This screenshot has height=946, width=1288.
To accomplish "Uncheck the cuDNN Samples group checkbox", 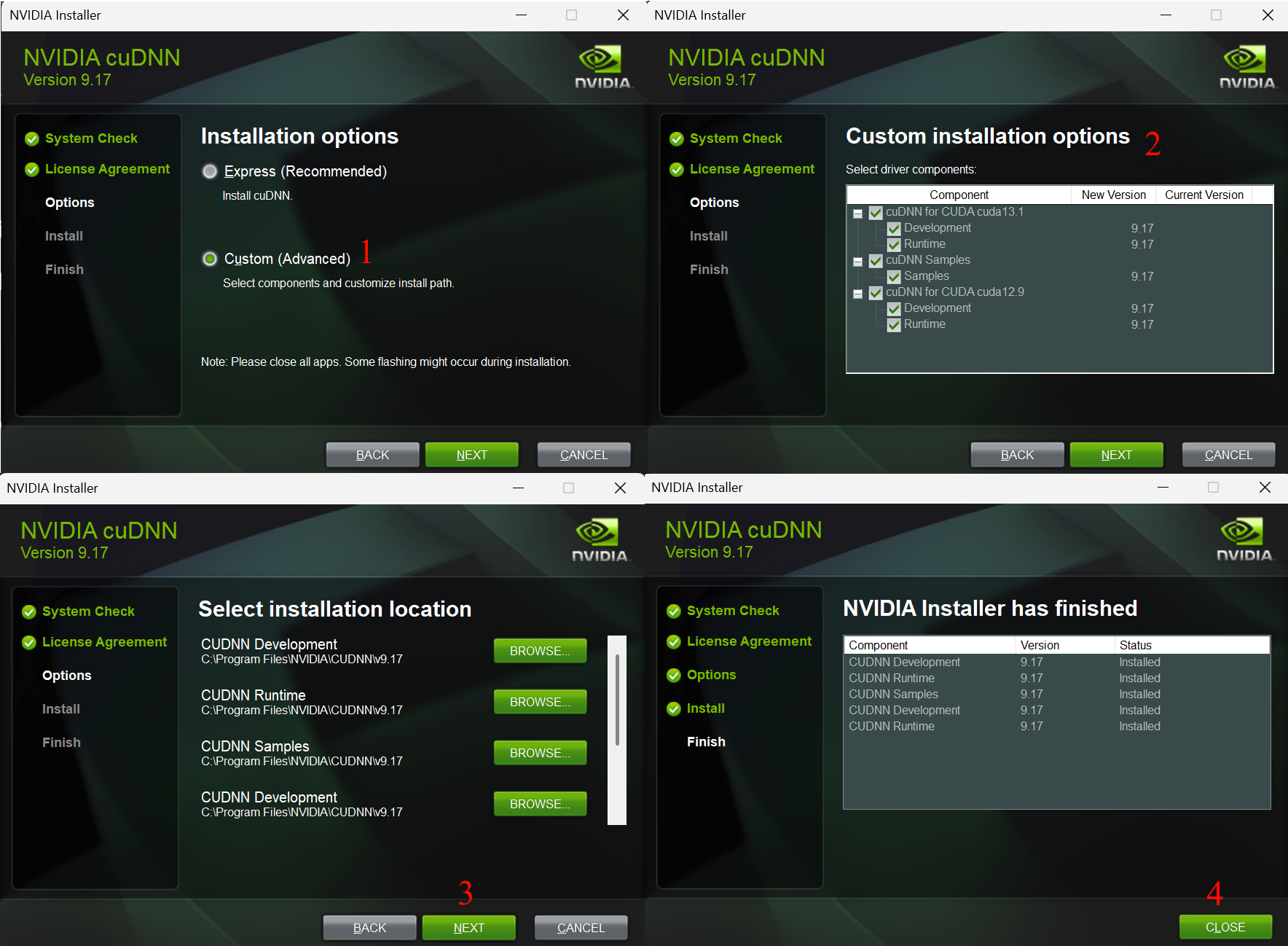I will (x=876, y=261).
